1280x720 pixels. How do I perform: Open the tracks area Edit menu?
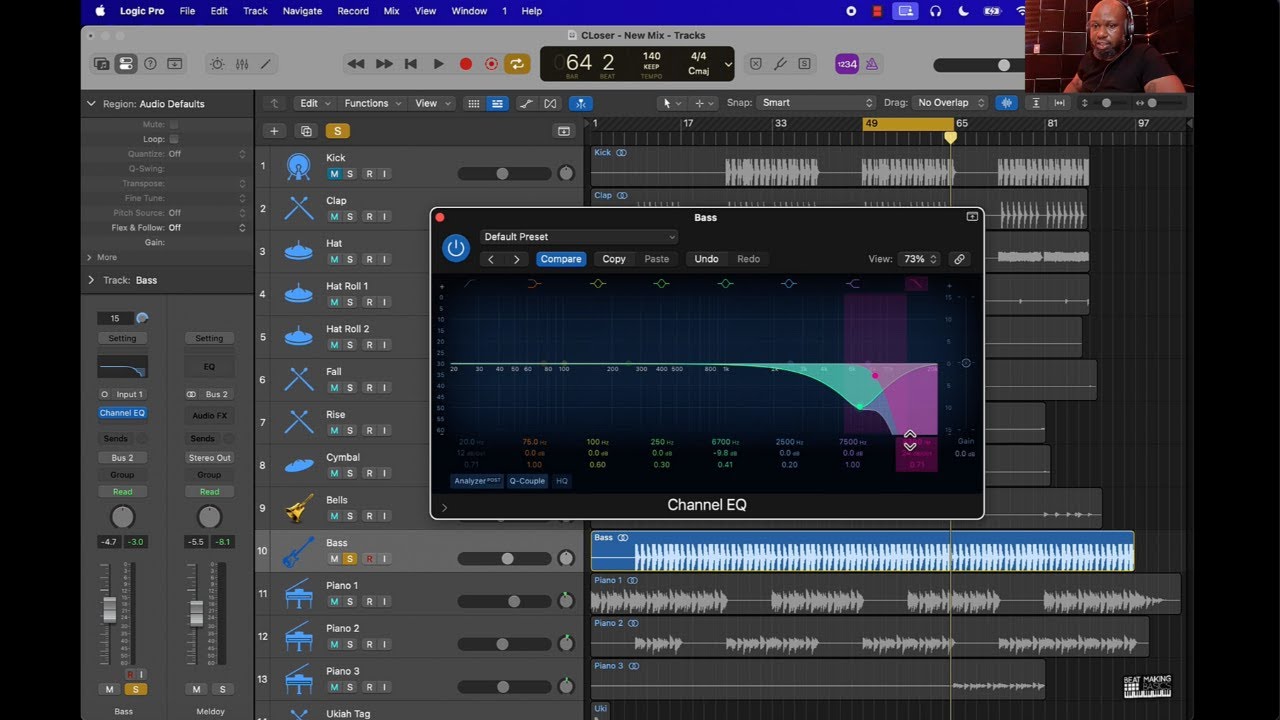coord(315,103)
